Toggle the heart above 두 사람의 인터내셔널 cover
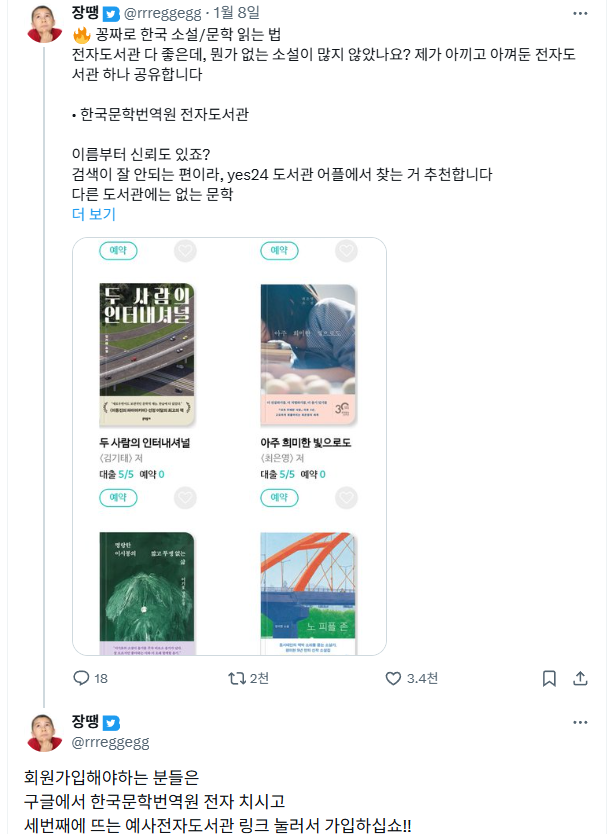 pyautogui.click(x=186, y=251)
